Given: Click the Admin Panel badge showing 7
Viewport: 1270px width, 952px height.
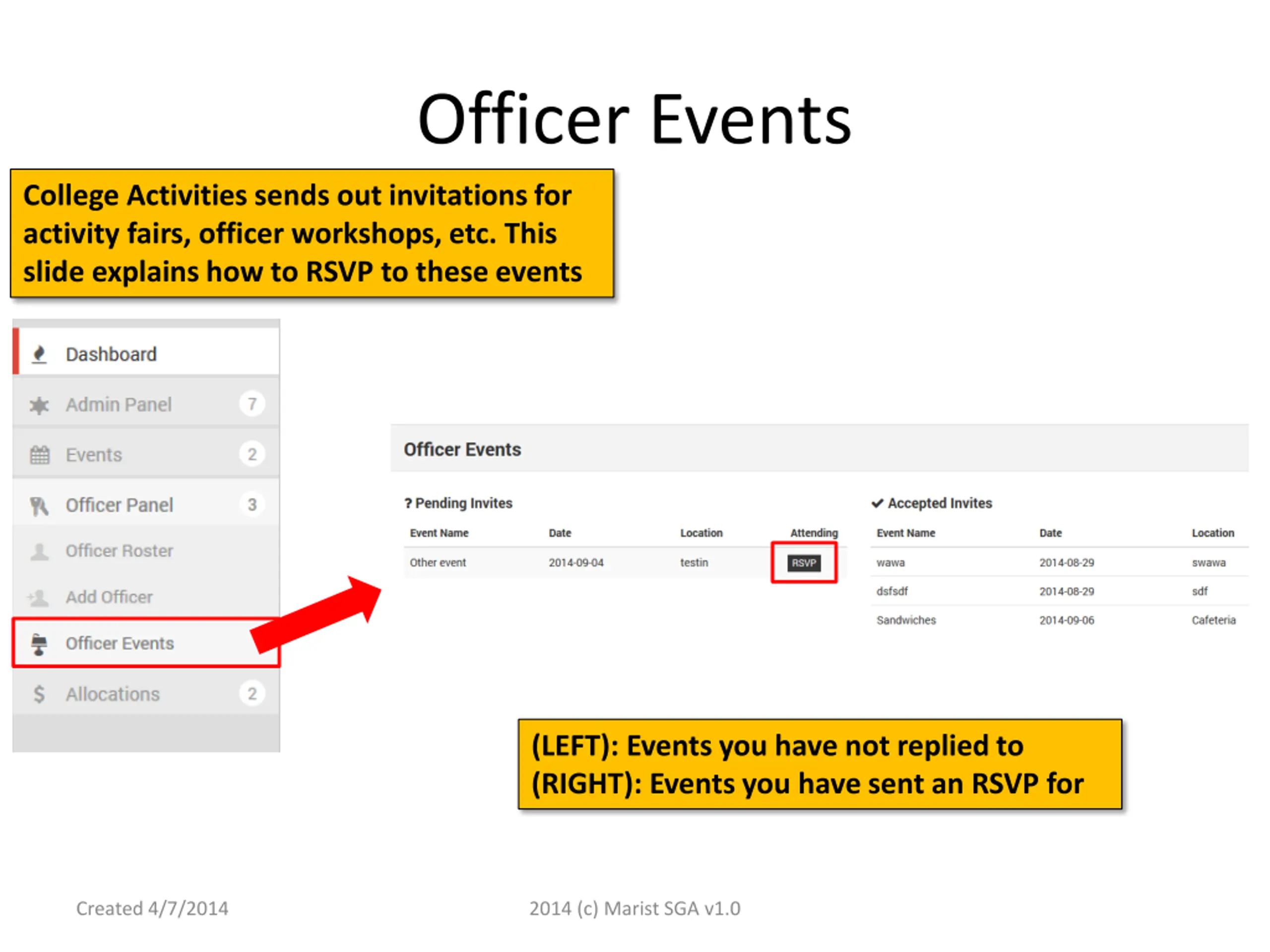Looking at the screenshot, I should [252, 404].
